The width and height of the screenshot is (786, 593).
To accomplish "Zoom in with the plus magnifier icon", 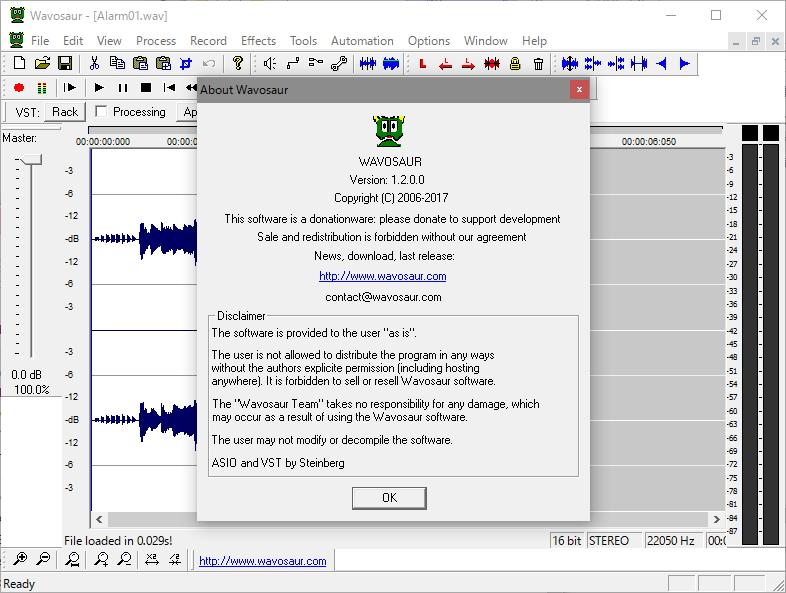I will tap(20, 558).
